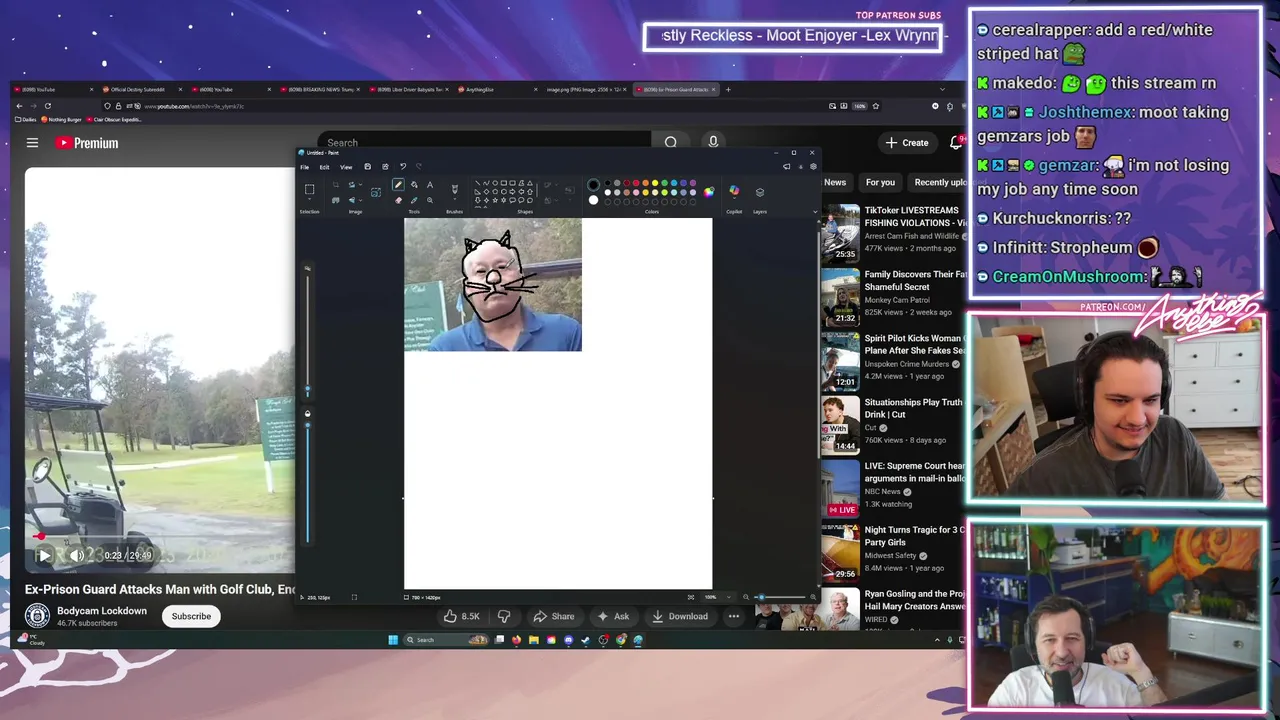This screenshot has height=720, width=1280.
Task: Expand the Selection dropdown arrow in Paint
Action: click(x=309, y=199)
